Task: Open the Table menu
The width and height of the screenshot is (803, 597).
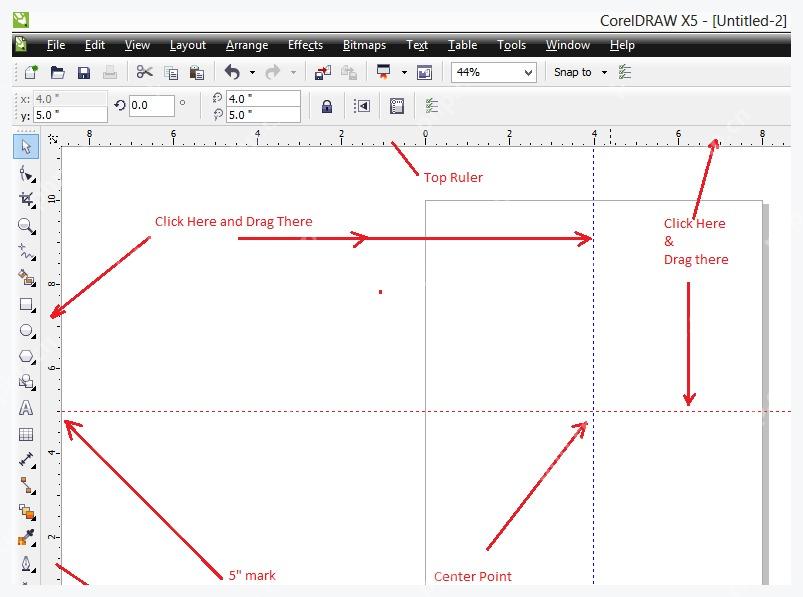Action: [x=462, y=45]
